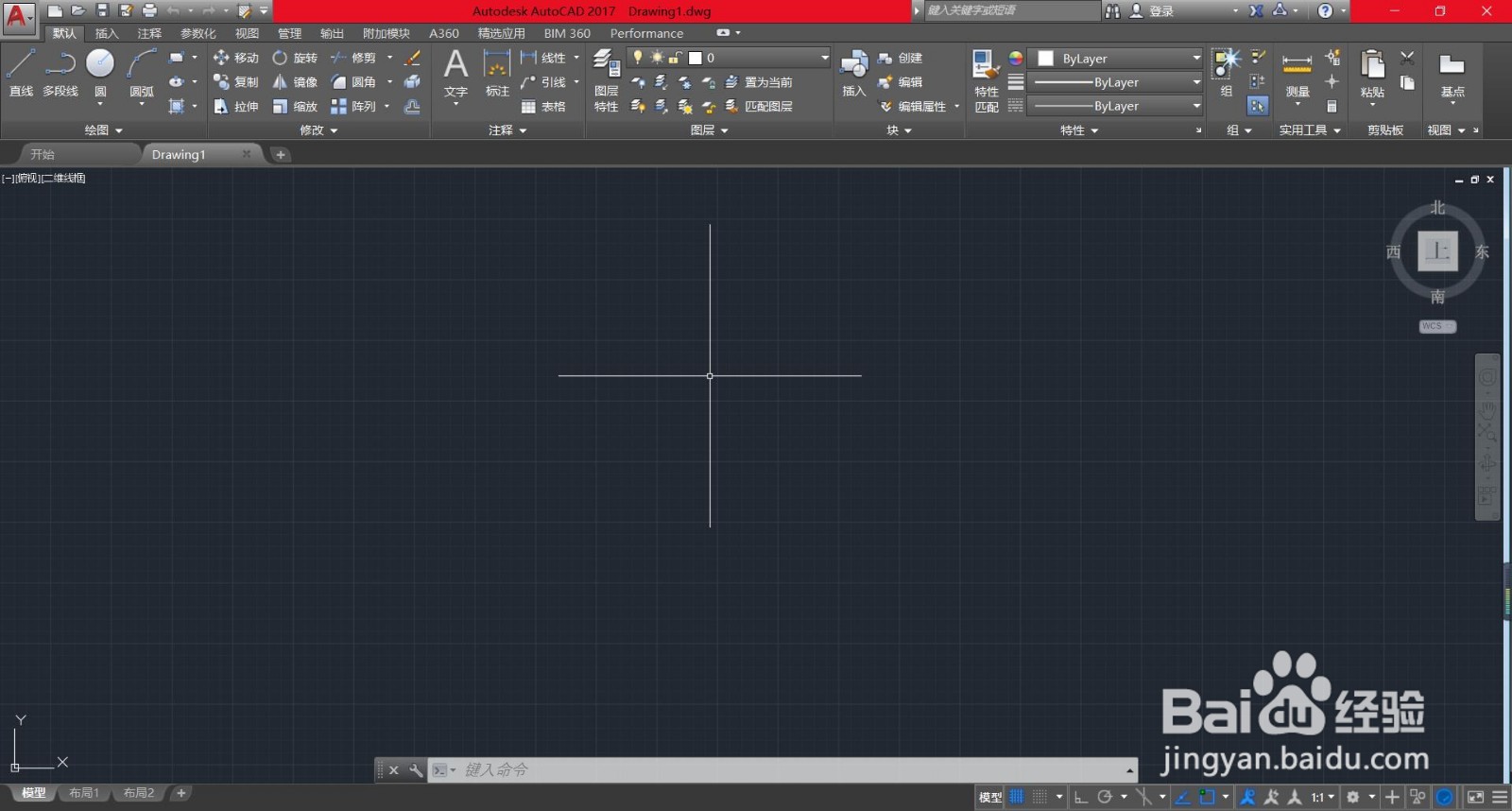Toggle grid display in status bar
This screenshot has height=811, width=1512.
tap(1017, 797)
